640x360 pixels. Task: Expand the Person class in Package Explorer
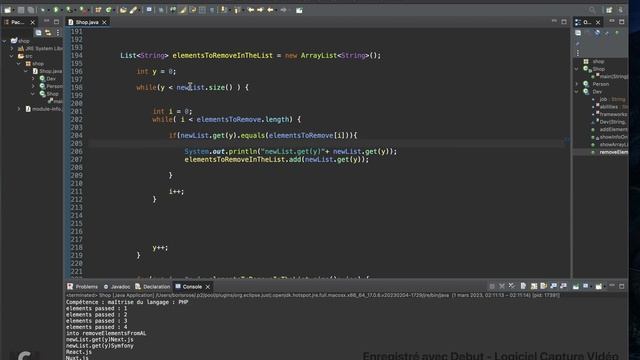(x=34, y=86)
